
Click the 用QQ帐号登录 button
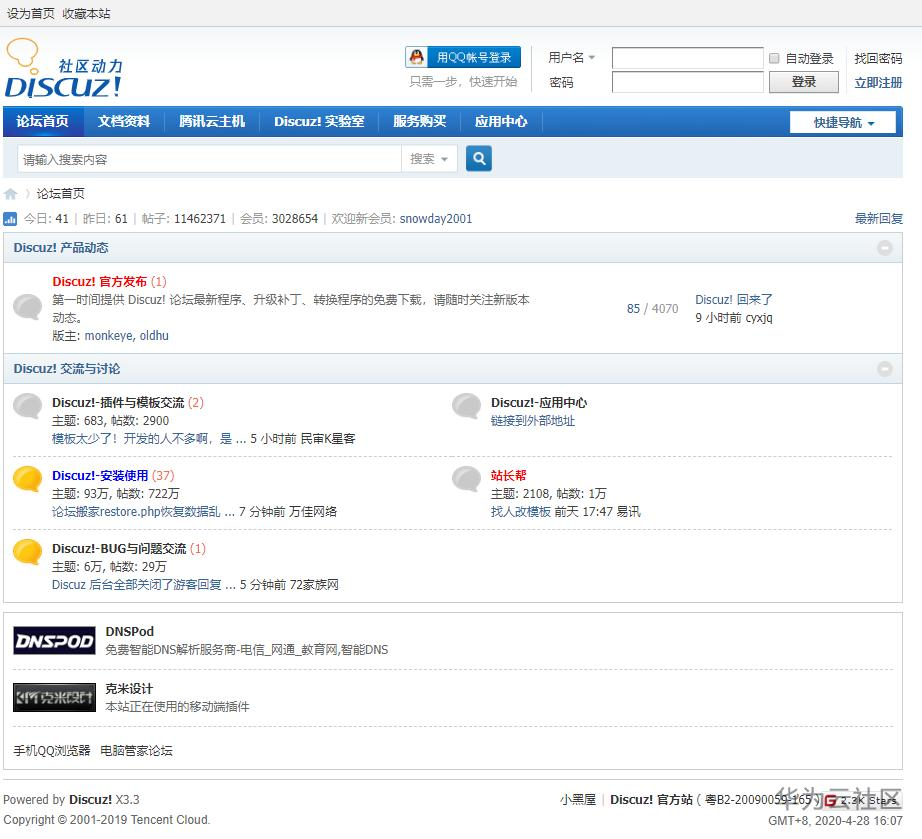463,57
